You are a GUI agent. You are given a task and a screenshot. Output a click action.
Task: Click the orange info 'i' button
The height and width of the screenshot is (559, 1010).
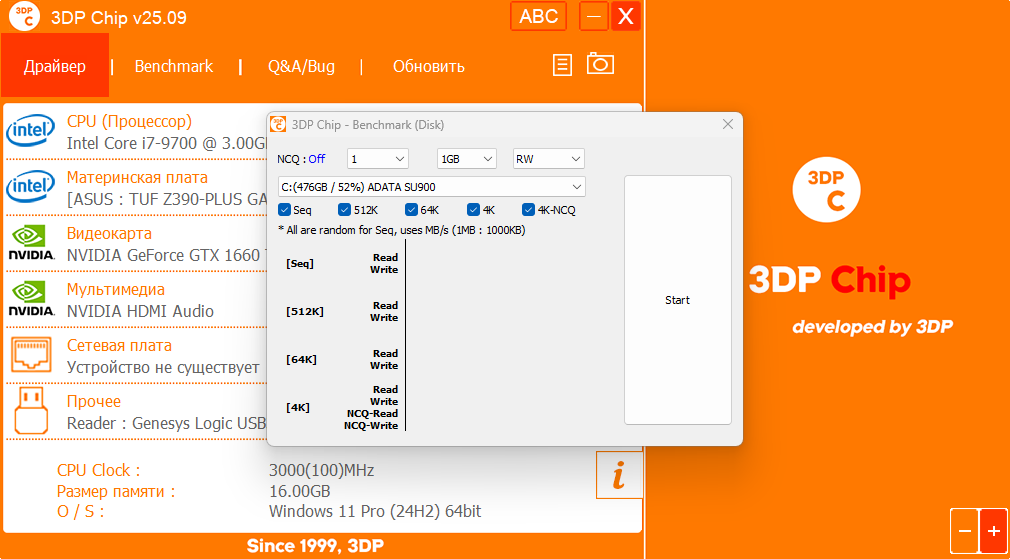(x=619, y=475)
